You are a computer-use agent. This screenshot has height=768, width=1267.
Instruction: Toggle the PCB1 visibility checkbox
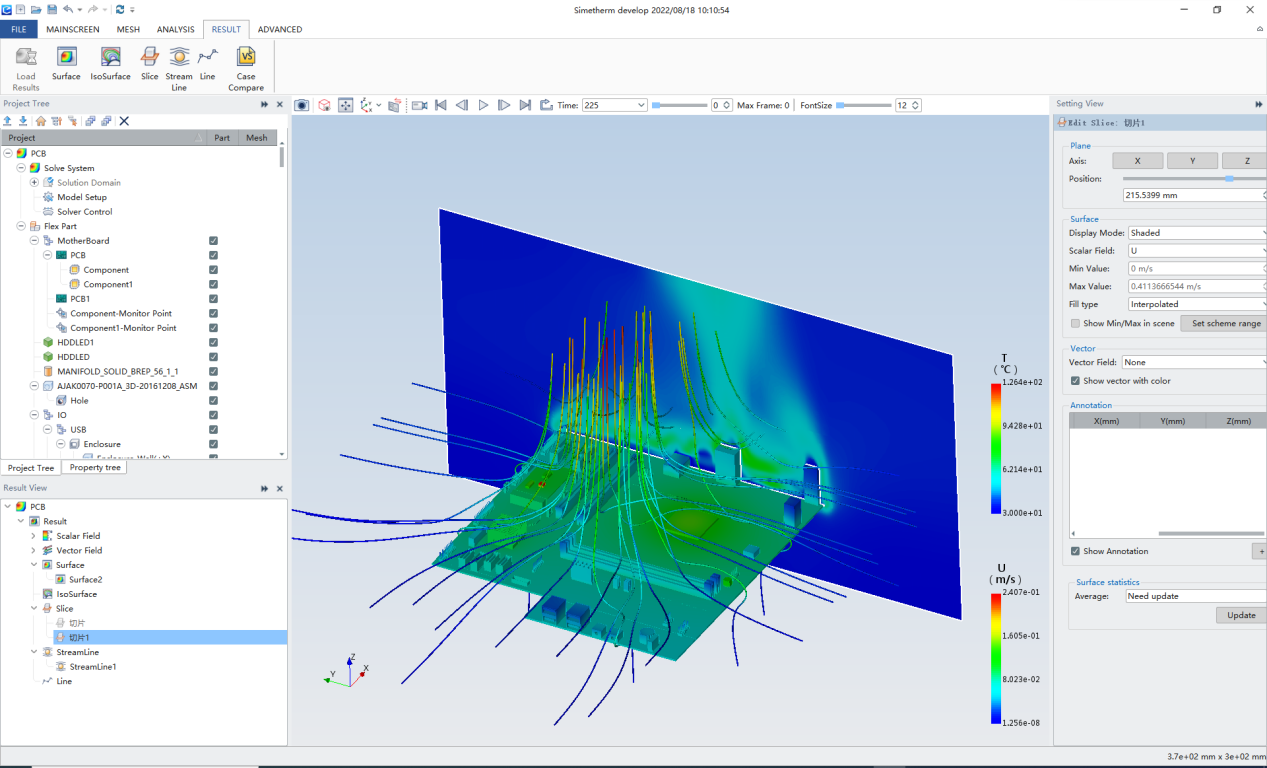(x=213, y=299)
